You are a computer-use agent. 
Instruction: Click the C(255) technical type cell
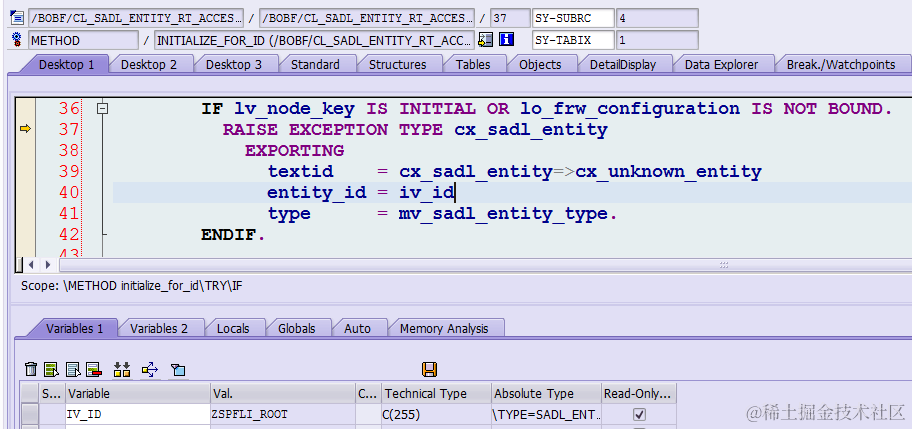pos(436,414)
